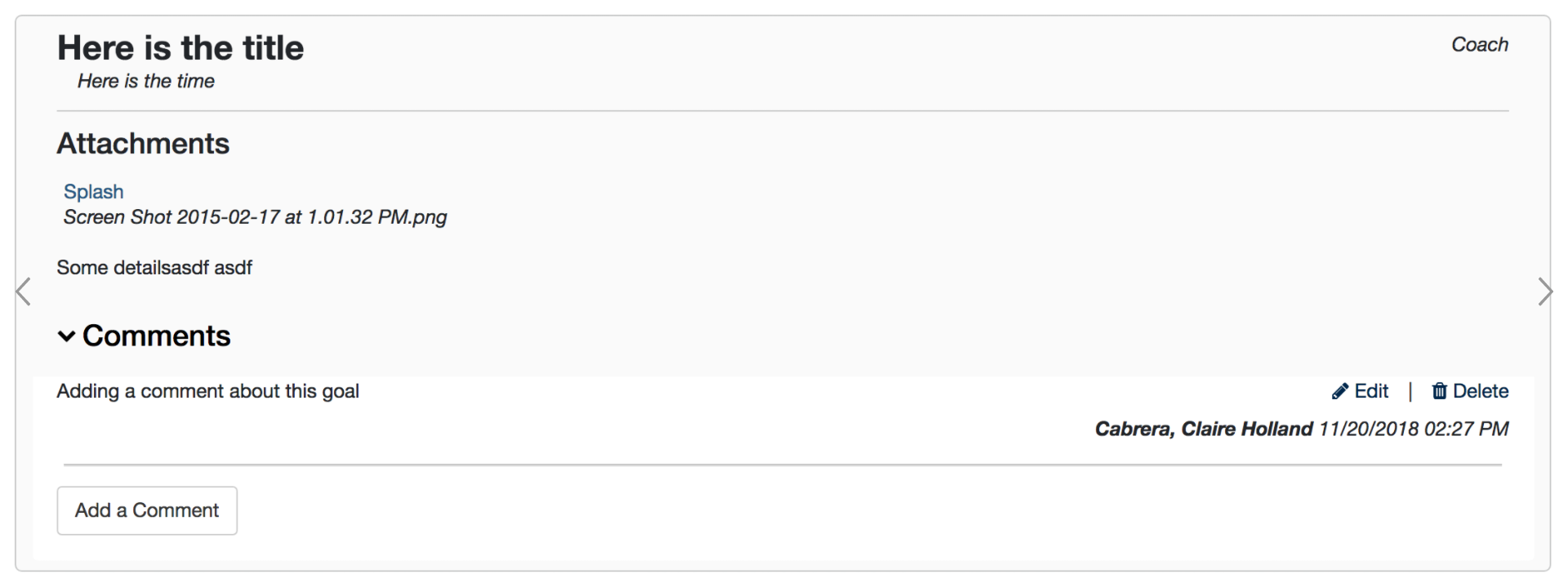Click the 'Some detailsasdf asdf' text

click(154, 268)
